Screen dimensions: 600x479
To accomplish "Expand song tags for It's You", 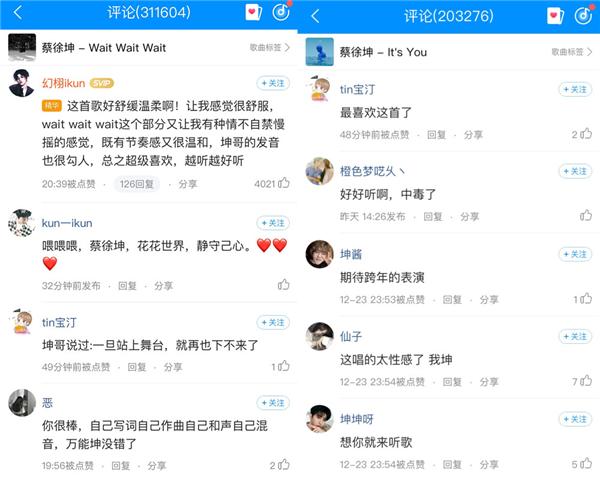I will coord(571,52).
